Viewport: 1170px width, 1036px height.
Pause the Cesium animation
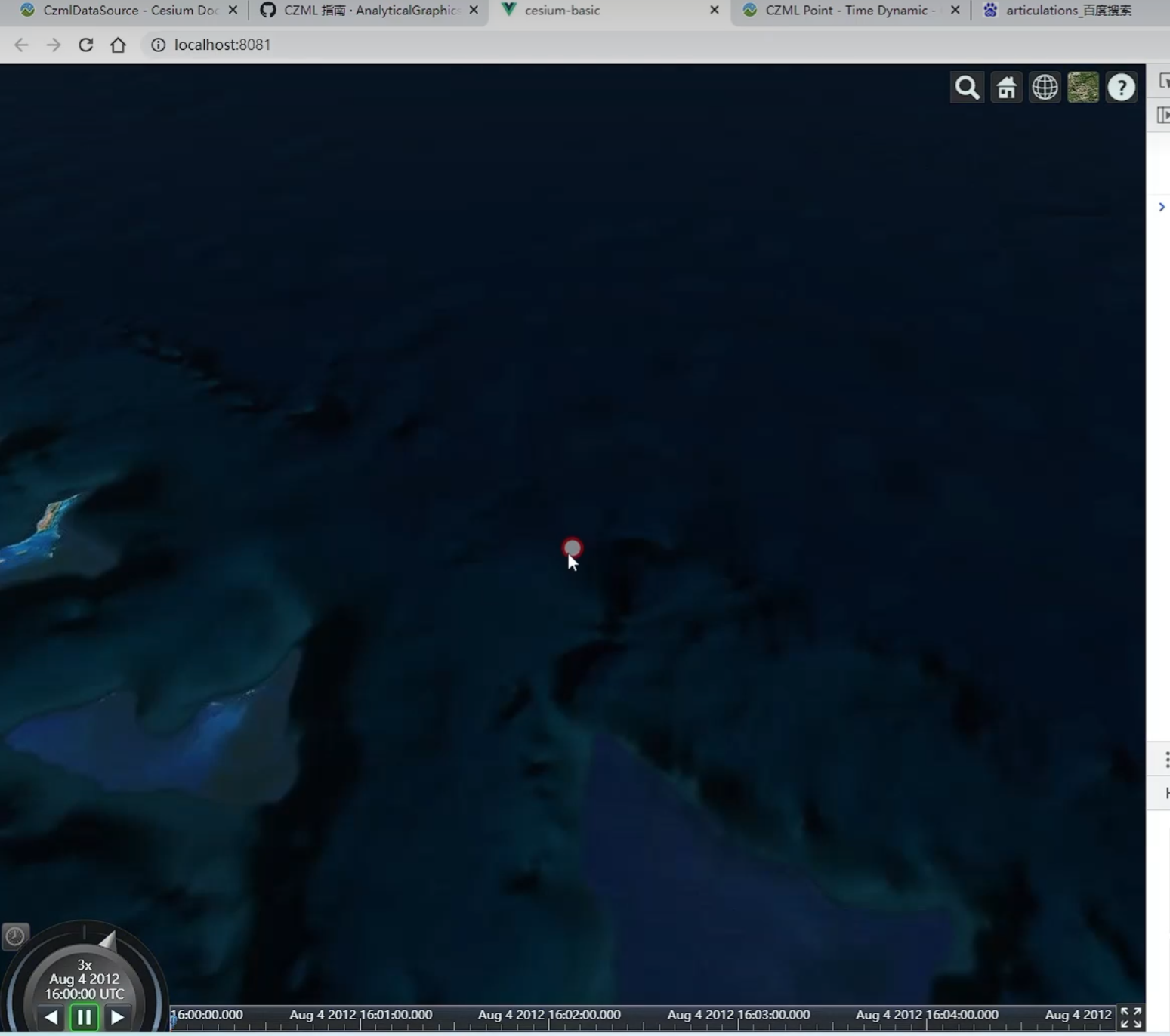tap(84, 1017)
